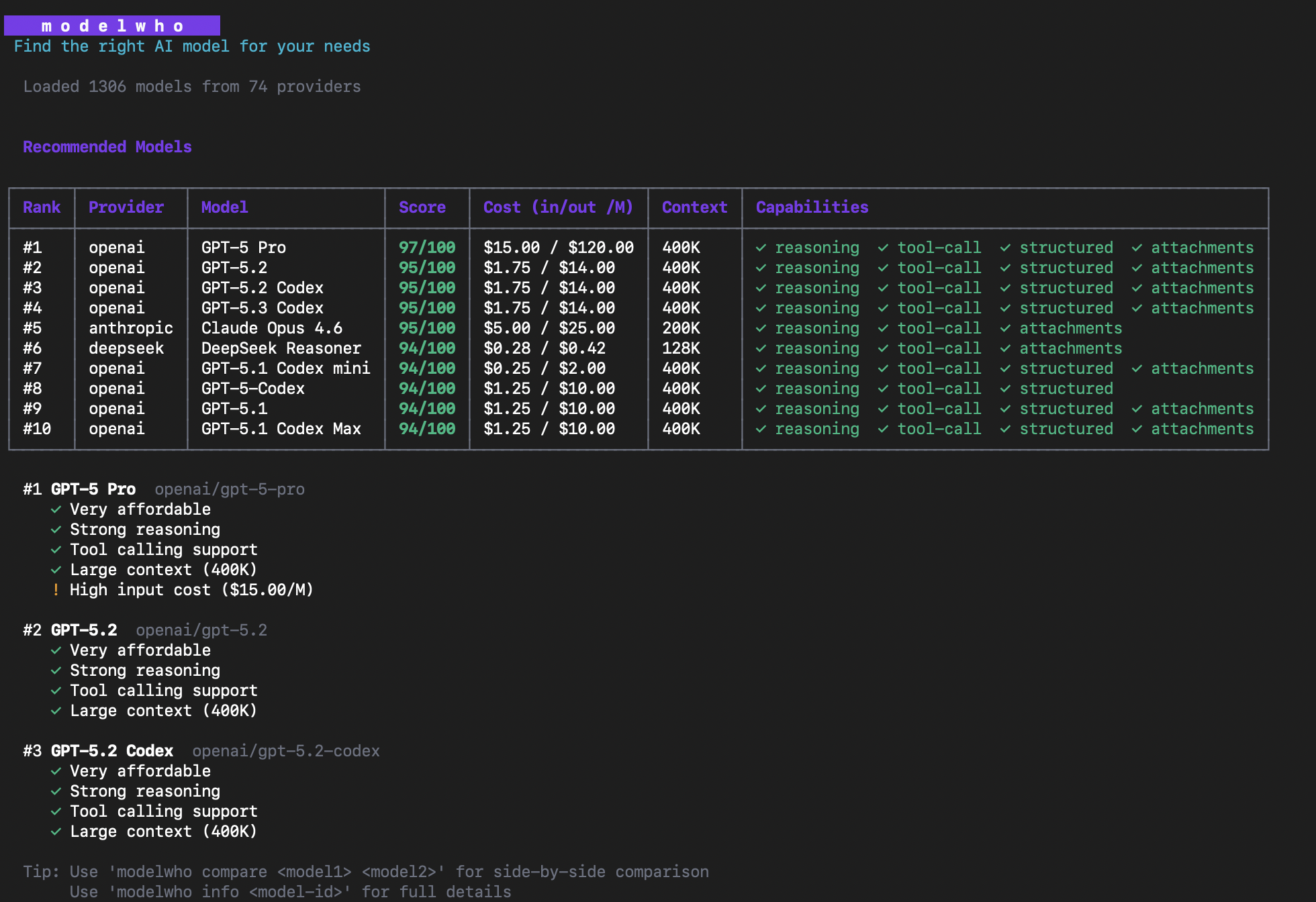Click the checkmark beside 'Very affordable' under #3
Screen dimensions: 1316x902
(x=56, y=771)
